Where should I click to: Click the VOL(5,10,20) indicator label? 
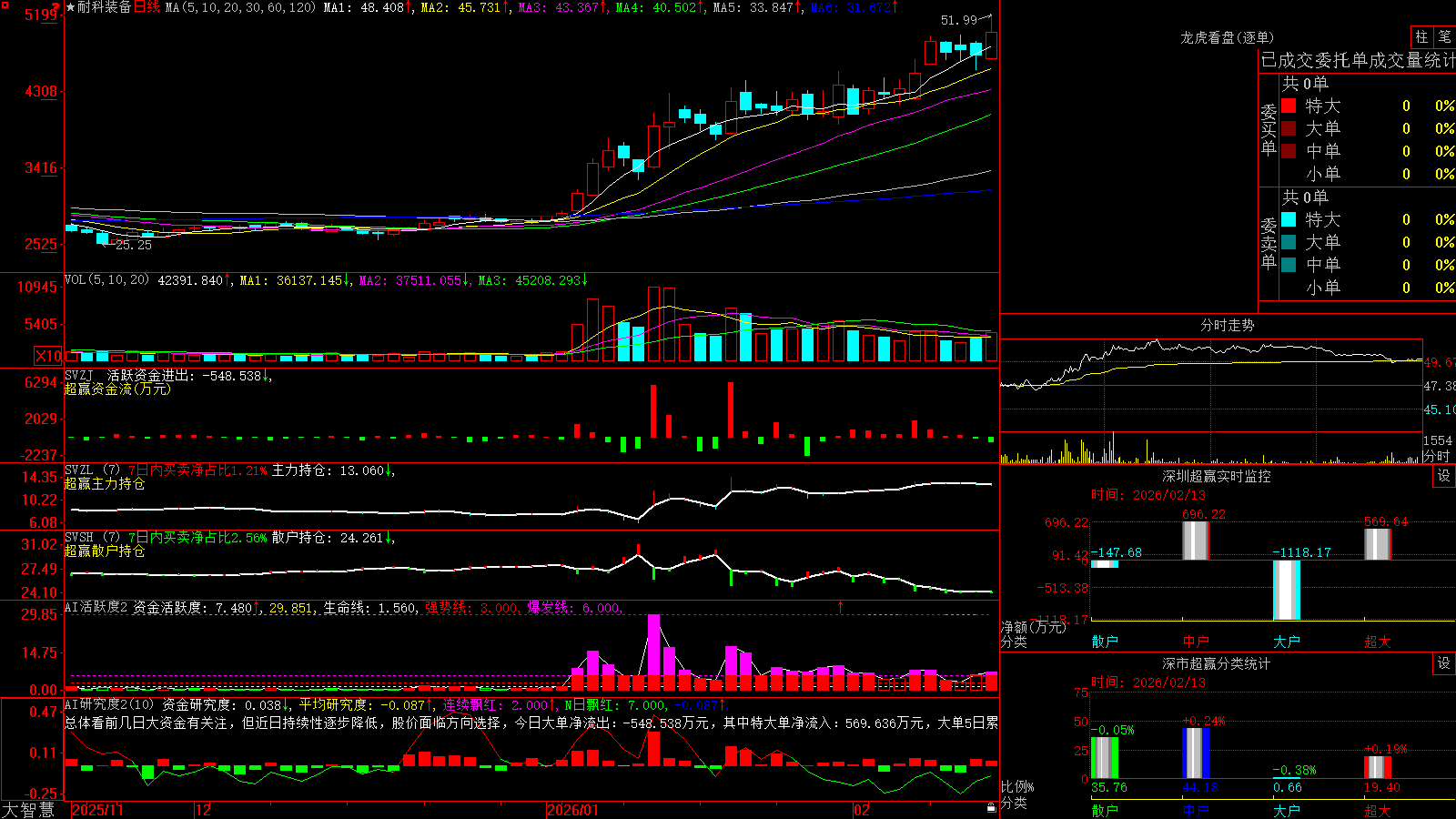coord(106,280)
